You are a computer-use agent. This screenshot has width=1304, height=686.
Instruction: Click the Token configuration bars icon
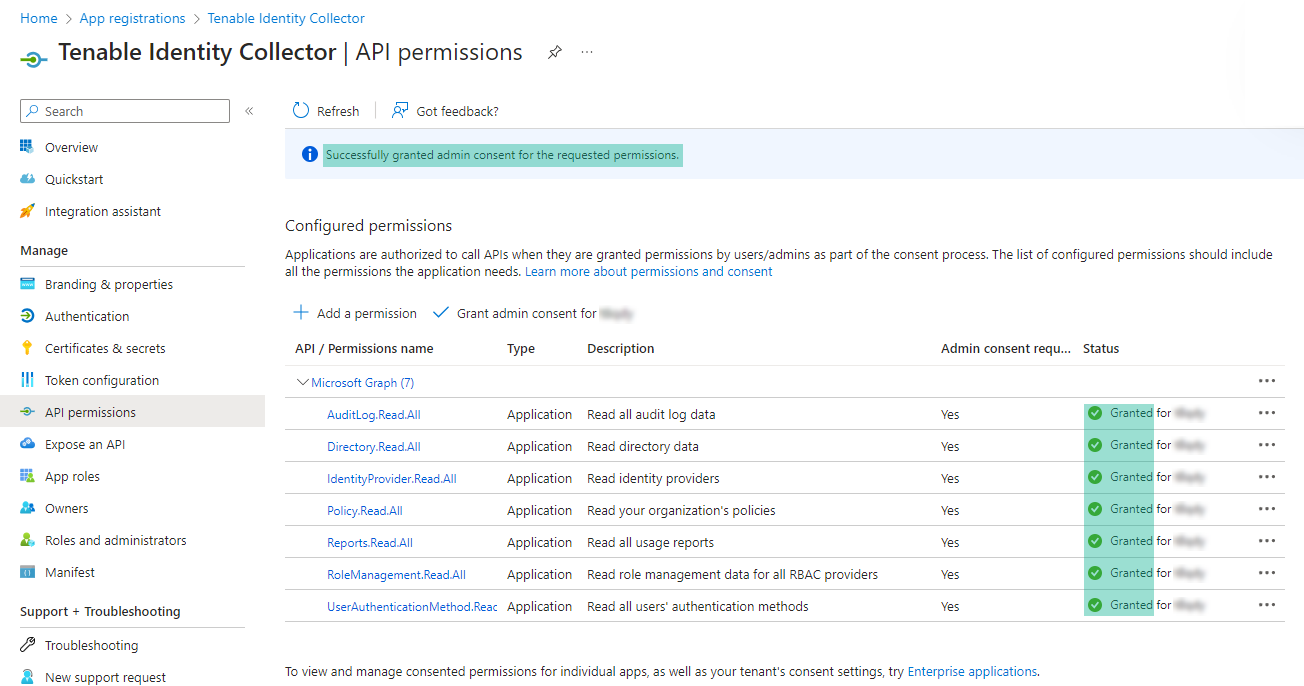pyautogui.click(x=27, y=380)
